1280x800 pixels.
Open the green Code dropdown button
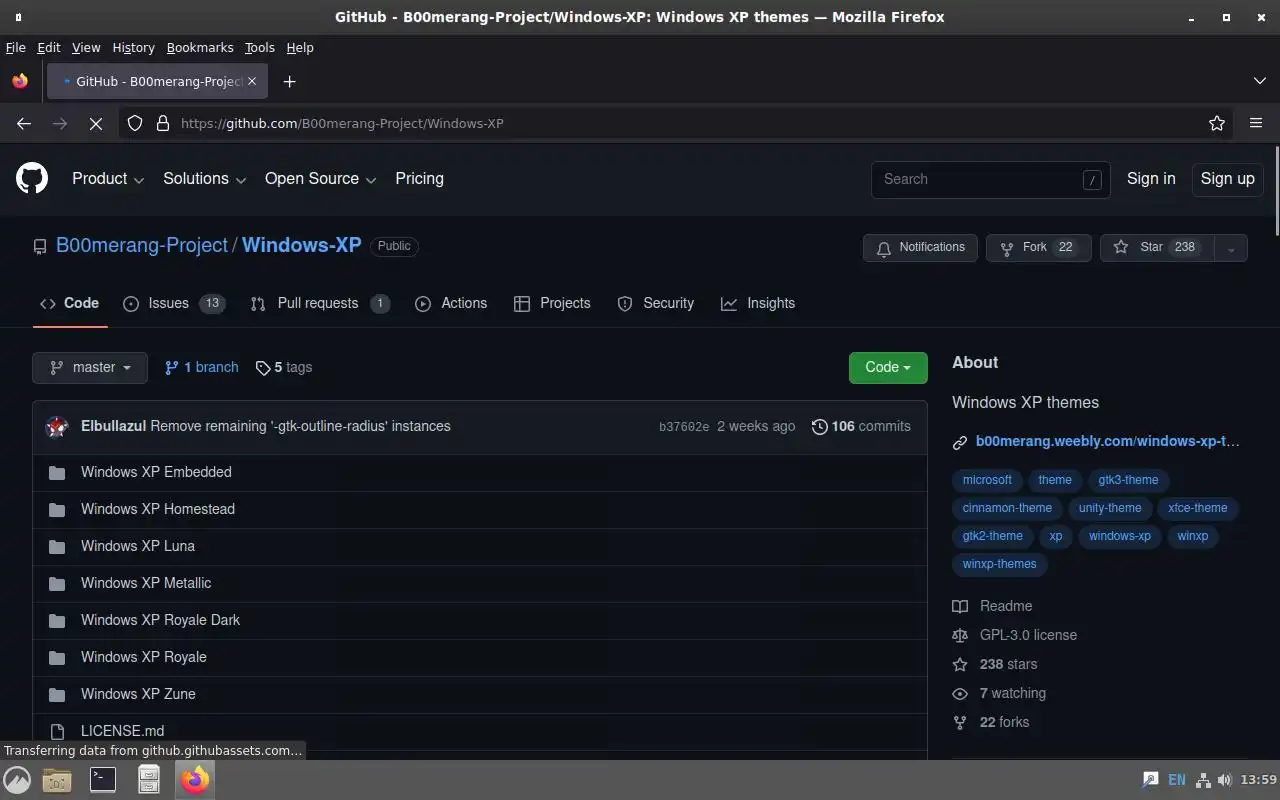(888, 367)
